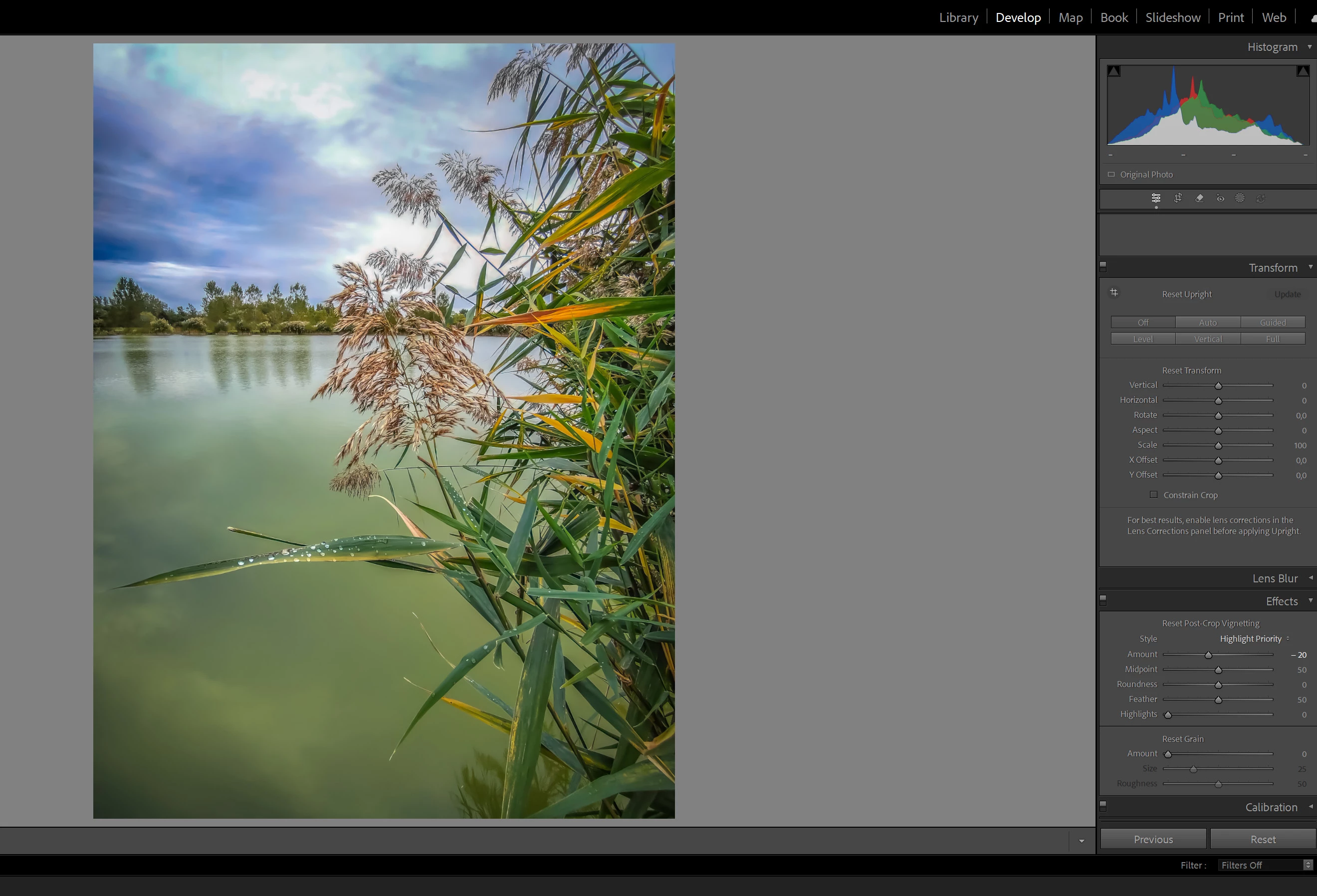Toggle the Transform panel on/off switch

click(x=1103, y=266)
